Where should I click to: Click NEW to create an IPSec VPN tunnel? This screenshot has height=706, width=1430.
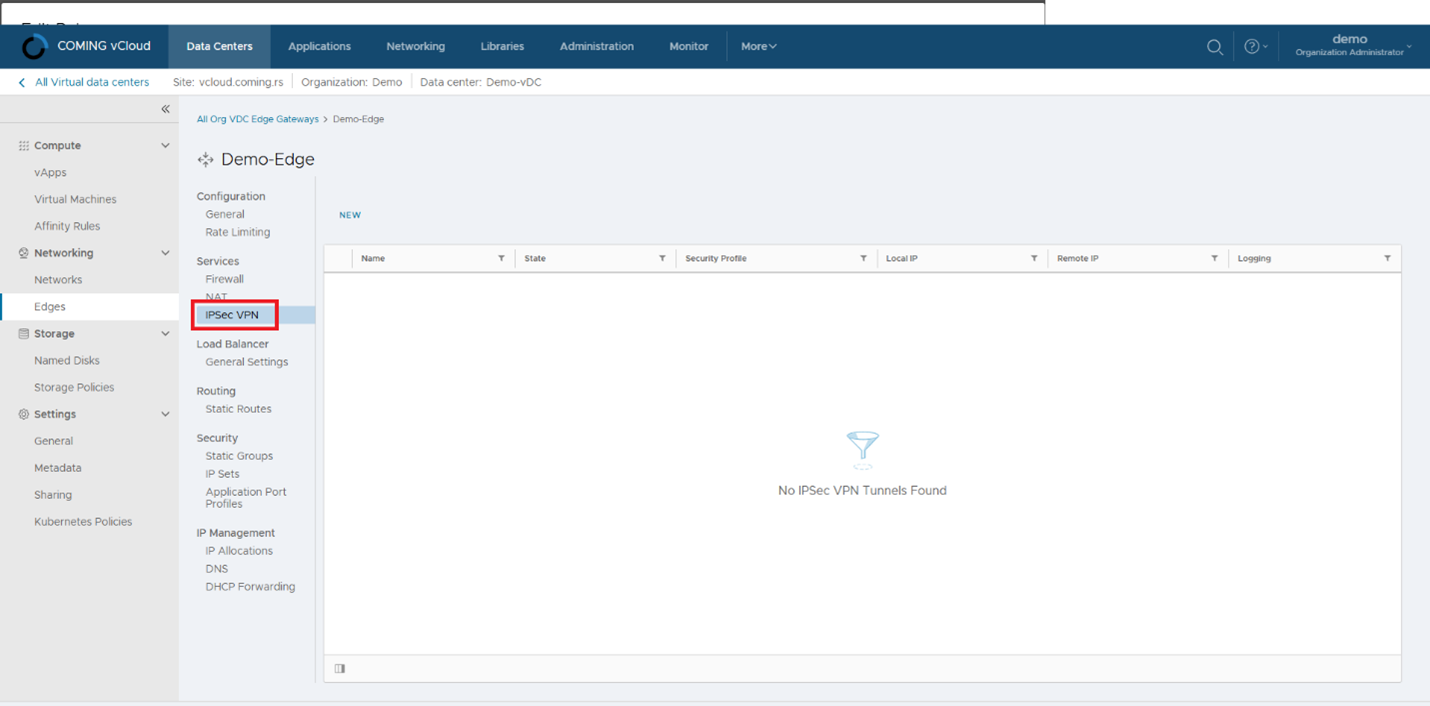click(x=349, y=214)
